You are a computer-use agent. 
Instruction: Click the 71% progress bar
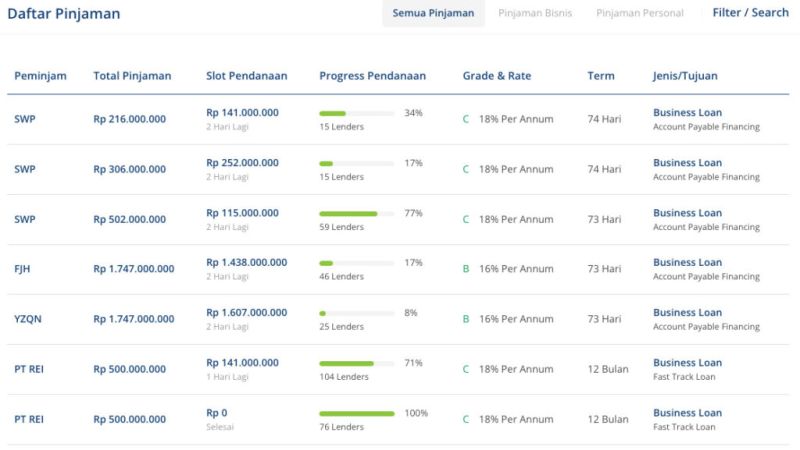click(357, 364)
